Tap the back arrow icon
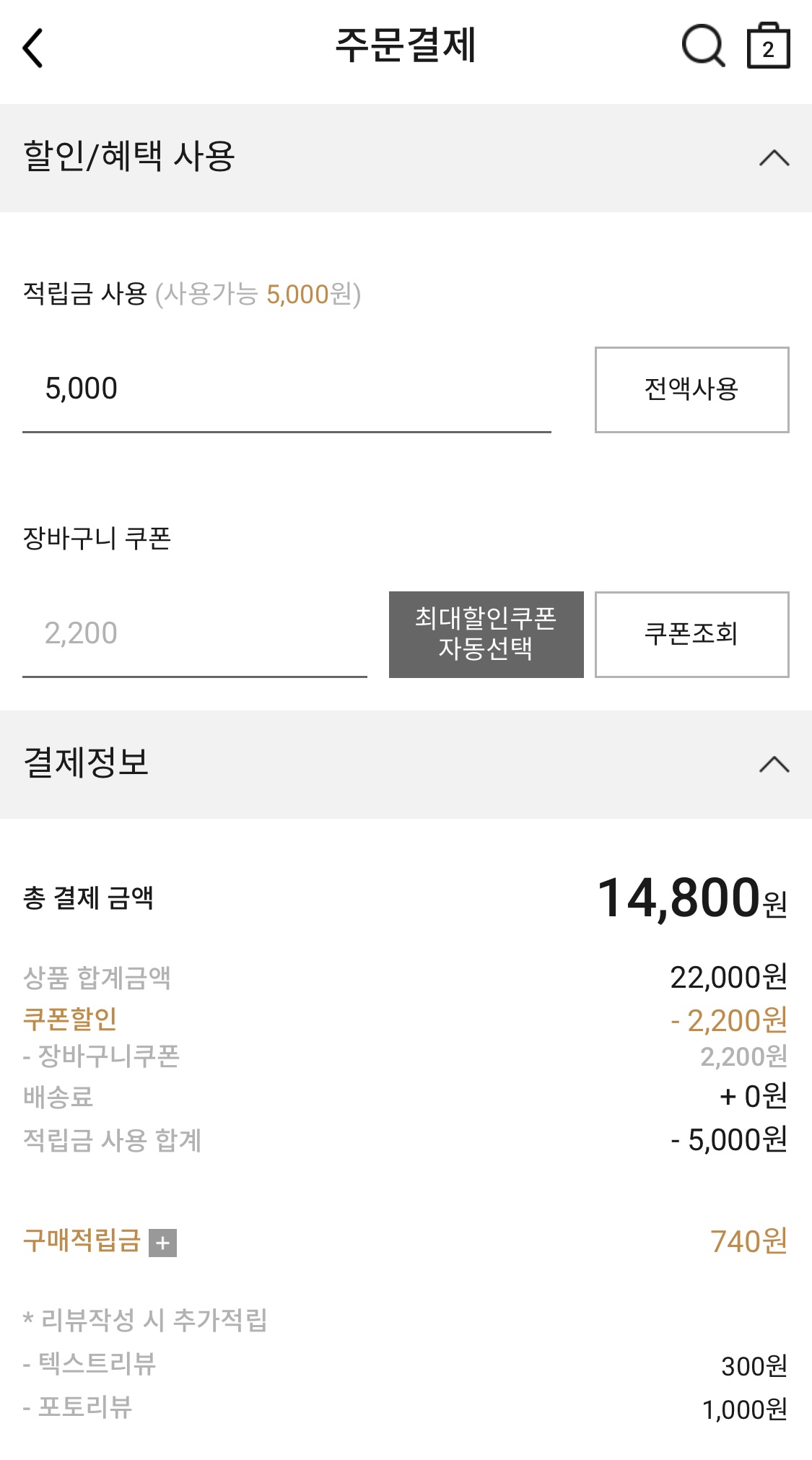Screen dimensions: 812x1460 point(33,48)
